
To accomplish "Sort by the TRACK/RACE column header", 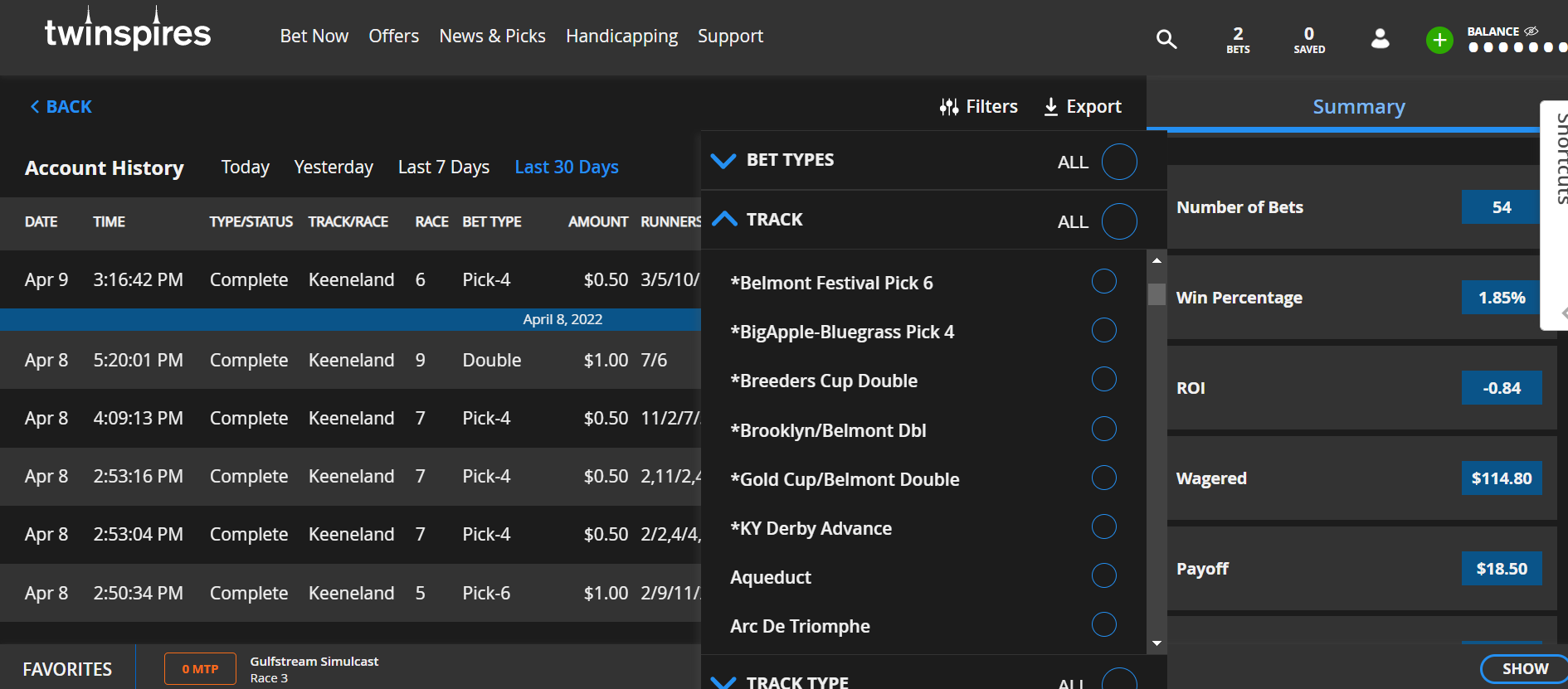I will click(348, 222).
